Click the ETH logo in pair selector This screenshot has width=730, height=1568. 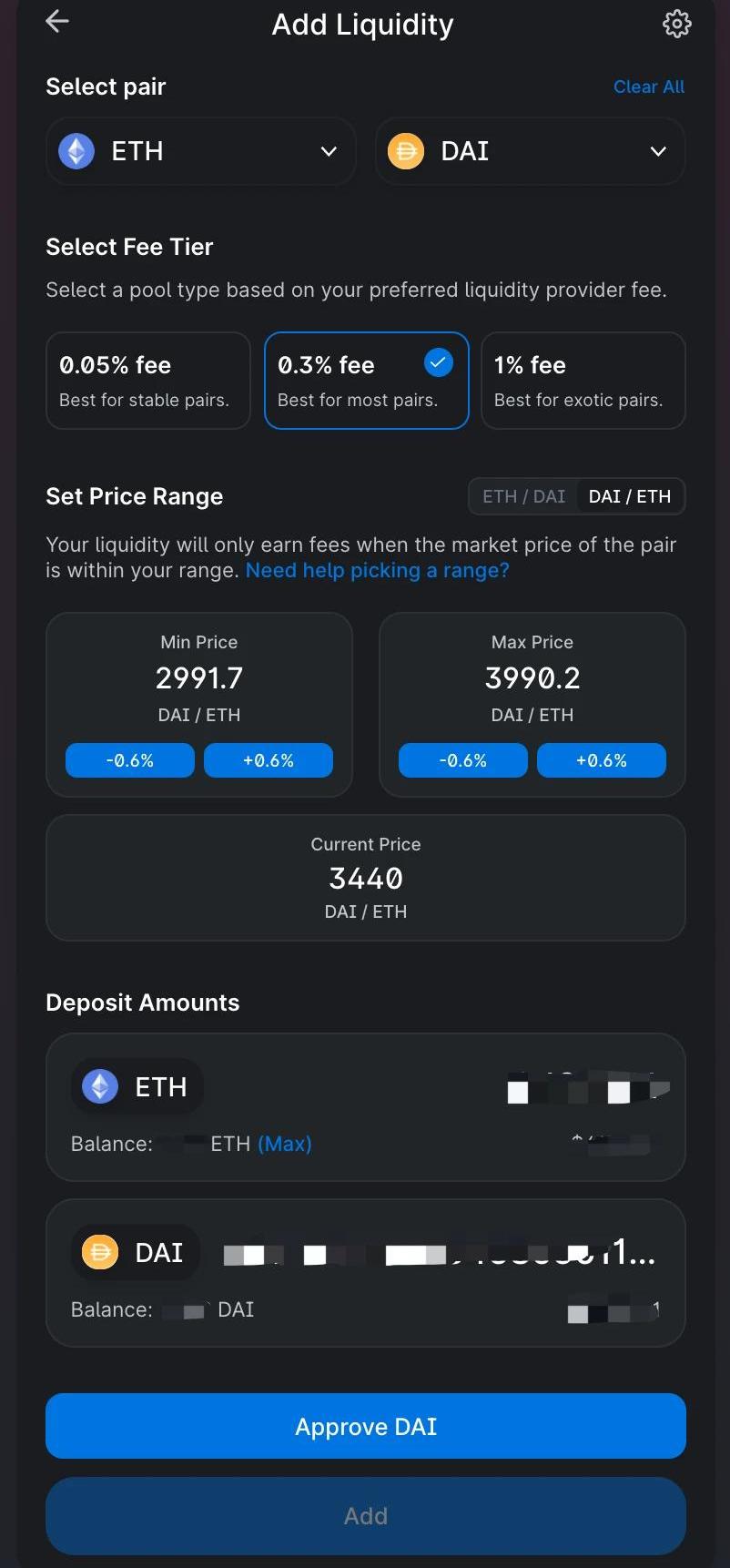76,151
